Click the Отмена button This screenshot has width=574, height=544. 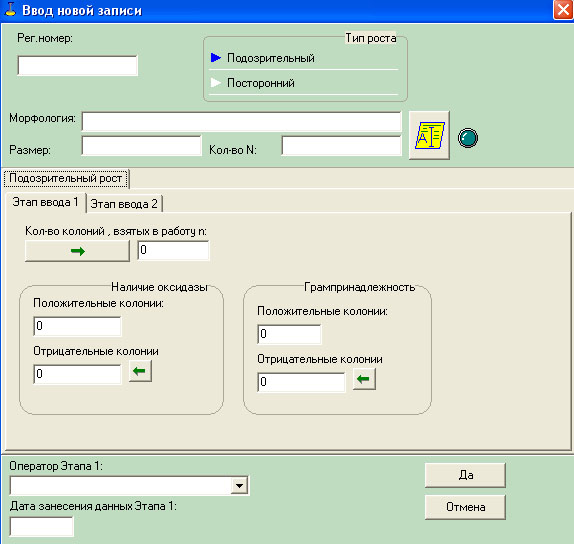(465, 507)
